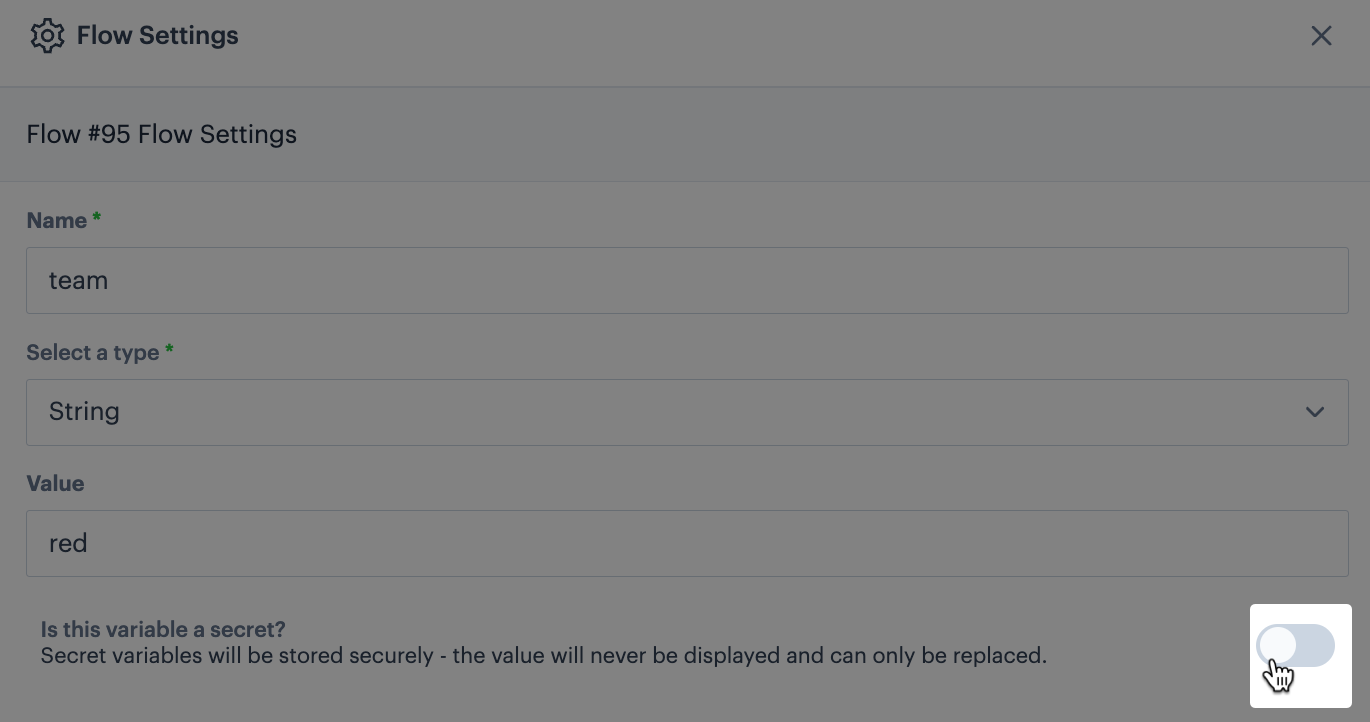This screenshot has height=722, width=1370.
Task: Click the Flow Settings gear icon
Action: [47, 36]
